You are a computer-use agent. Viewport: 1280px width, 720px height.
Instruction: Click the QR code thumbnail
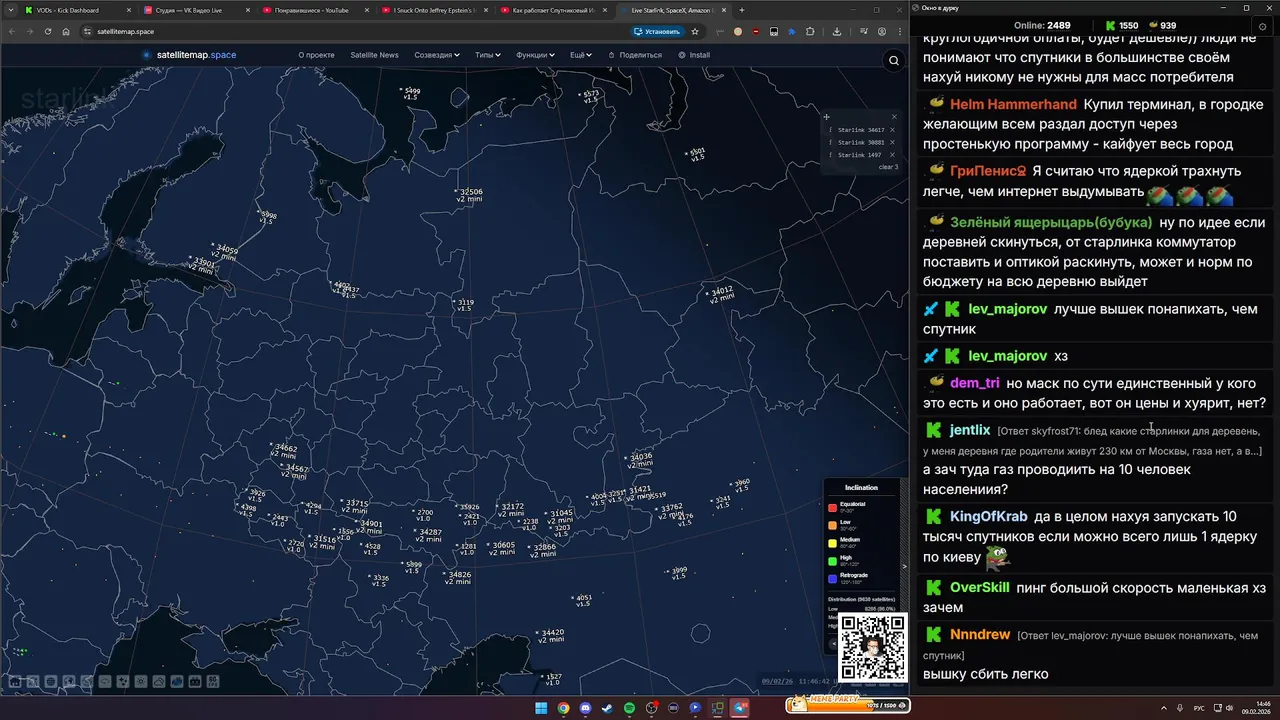(872, 646)
